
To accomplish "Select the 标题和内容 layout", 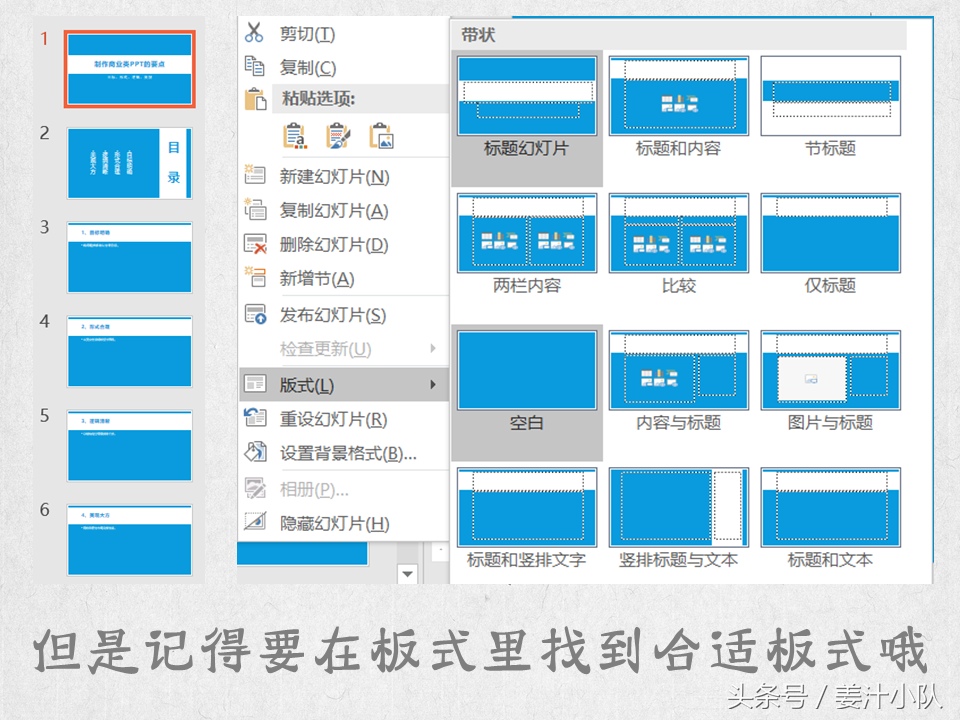I will [678, 107].
